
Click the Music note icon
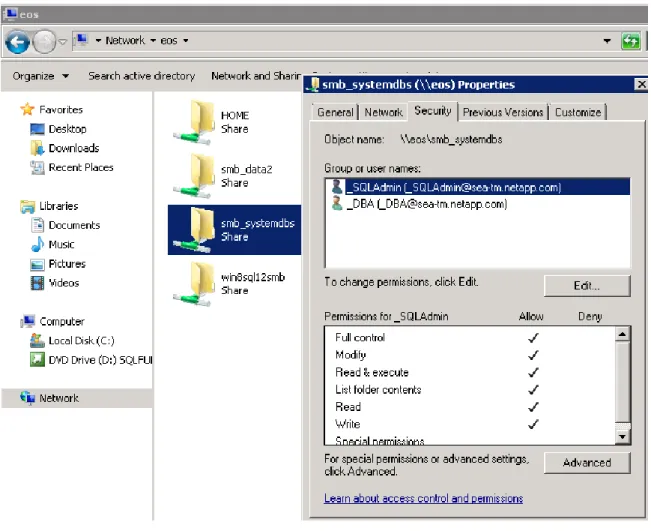pos(37,244)
